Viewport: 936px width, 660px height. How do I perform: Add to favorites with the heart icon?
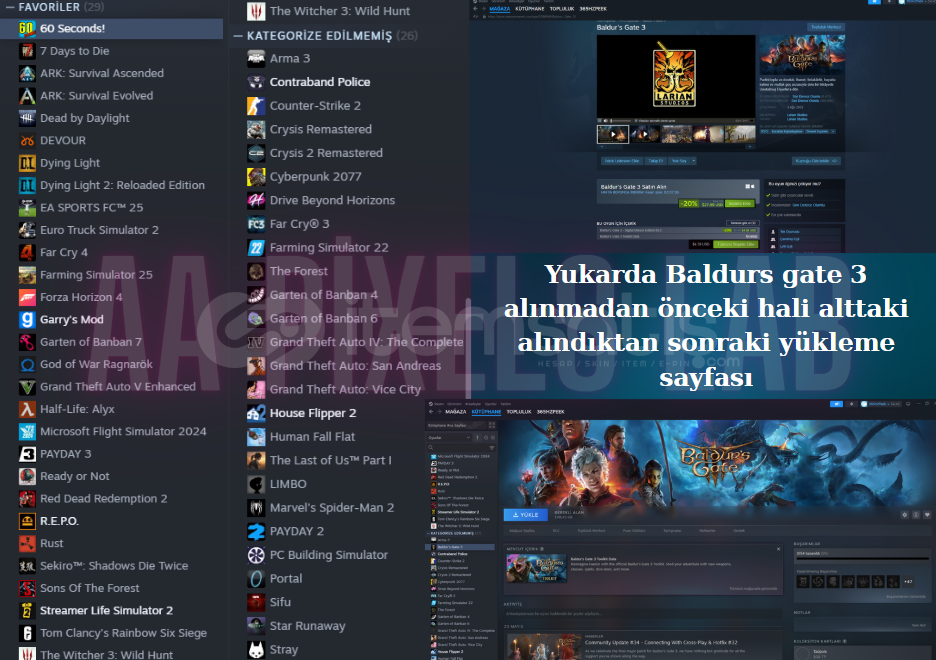[927, 514]
